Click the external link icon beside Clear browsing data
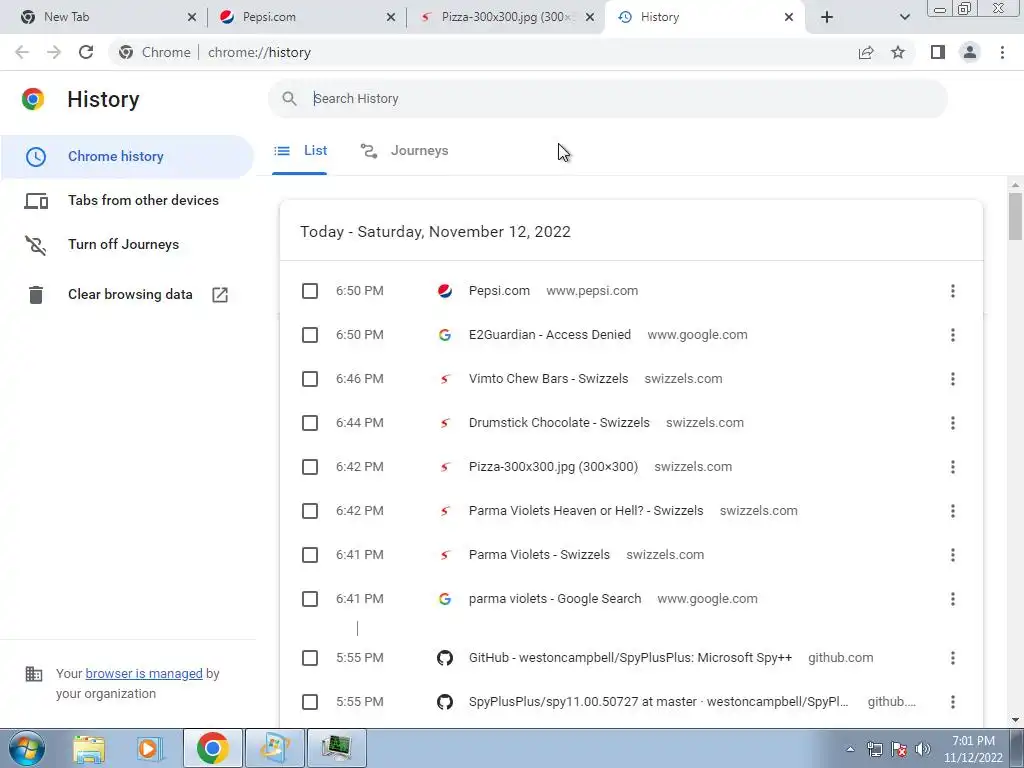 220,295
